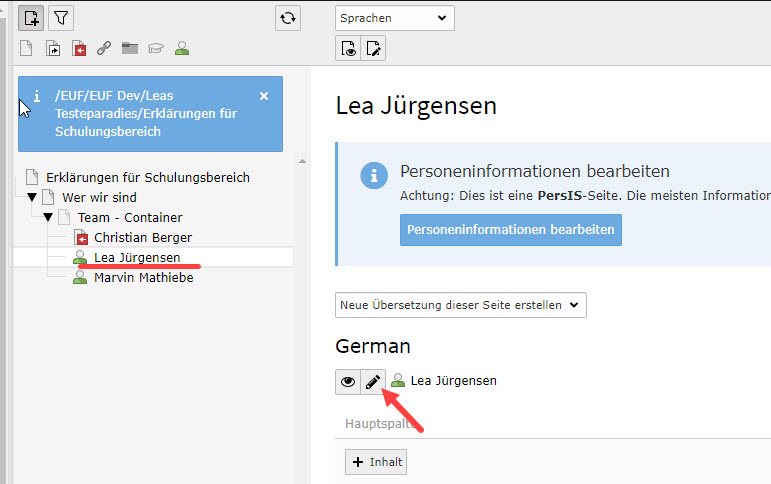Click edit page properties button below Sprachen
The height and width of the screenshot is (484, 771).
pos(373,48)
